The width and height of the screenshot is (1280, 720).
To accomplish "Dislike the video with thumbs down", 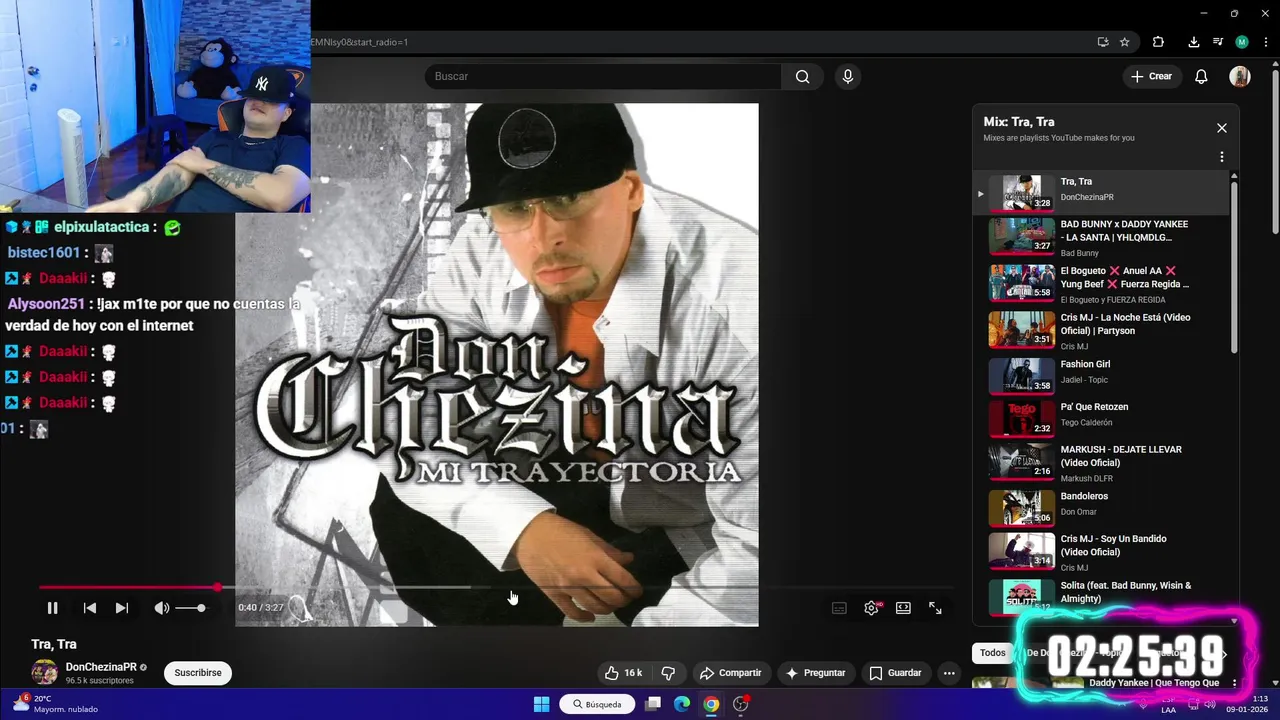I will tap(668, 673).
